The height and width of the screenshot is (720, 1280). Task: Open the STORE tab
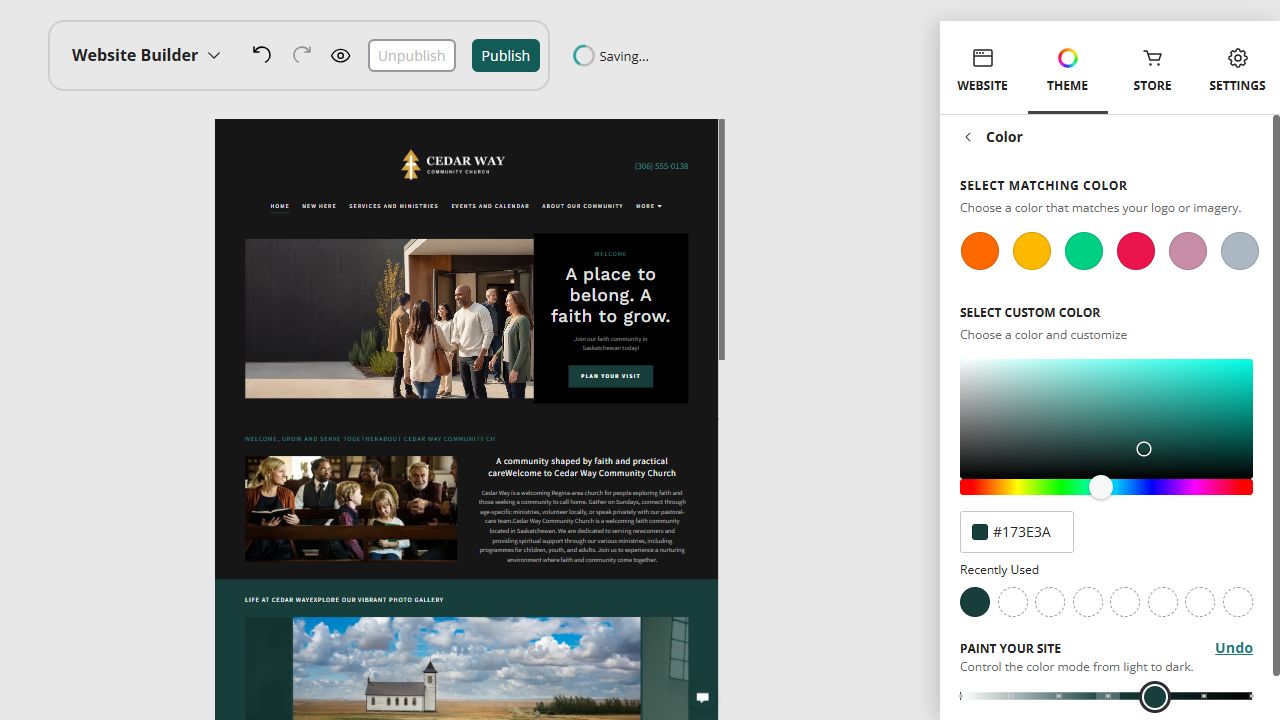point(1152,70)
